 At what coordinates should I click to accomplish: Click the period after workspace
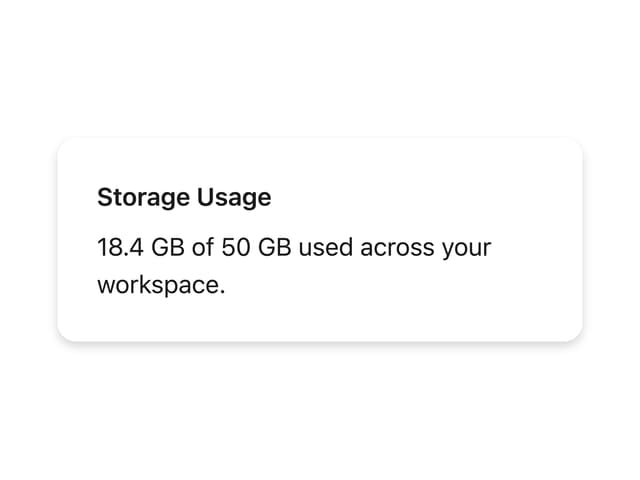[222, 292]
